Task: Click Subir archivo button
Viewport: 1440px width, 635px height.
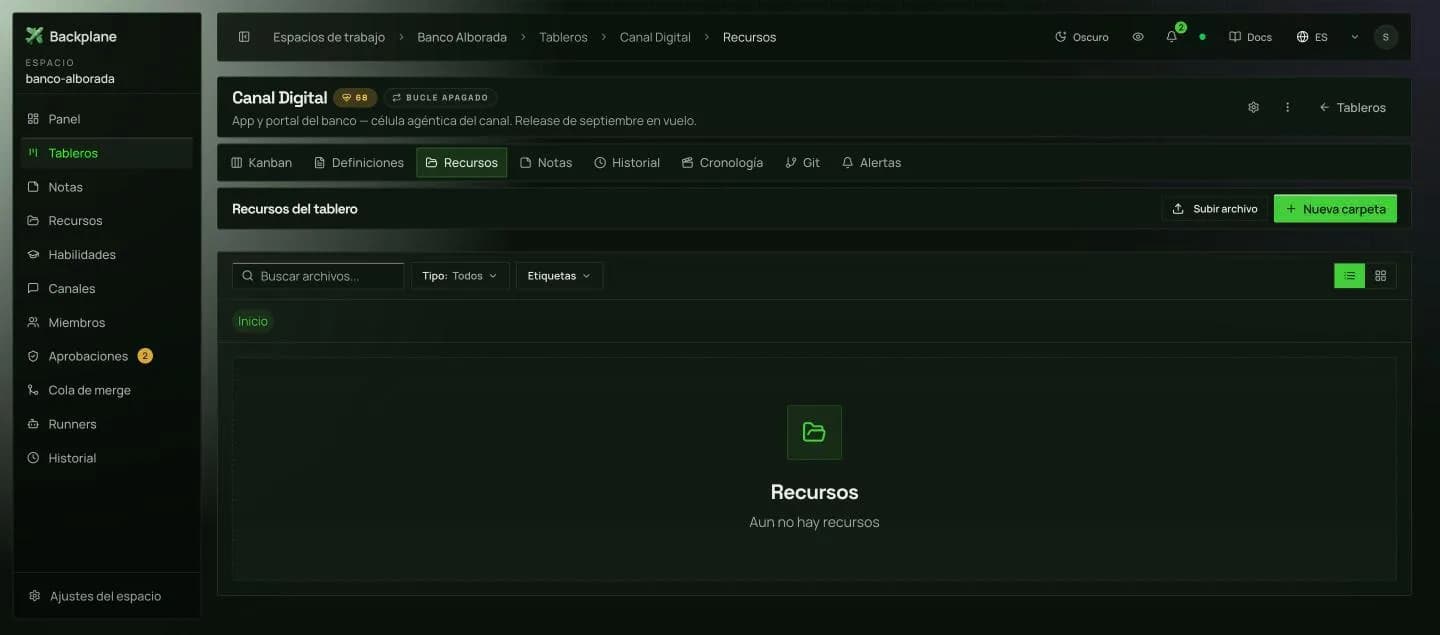Action: (x=1215, y=209)
